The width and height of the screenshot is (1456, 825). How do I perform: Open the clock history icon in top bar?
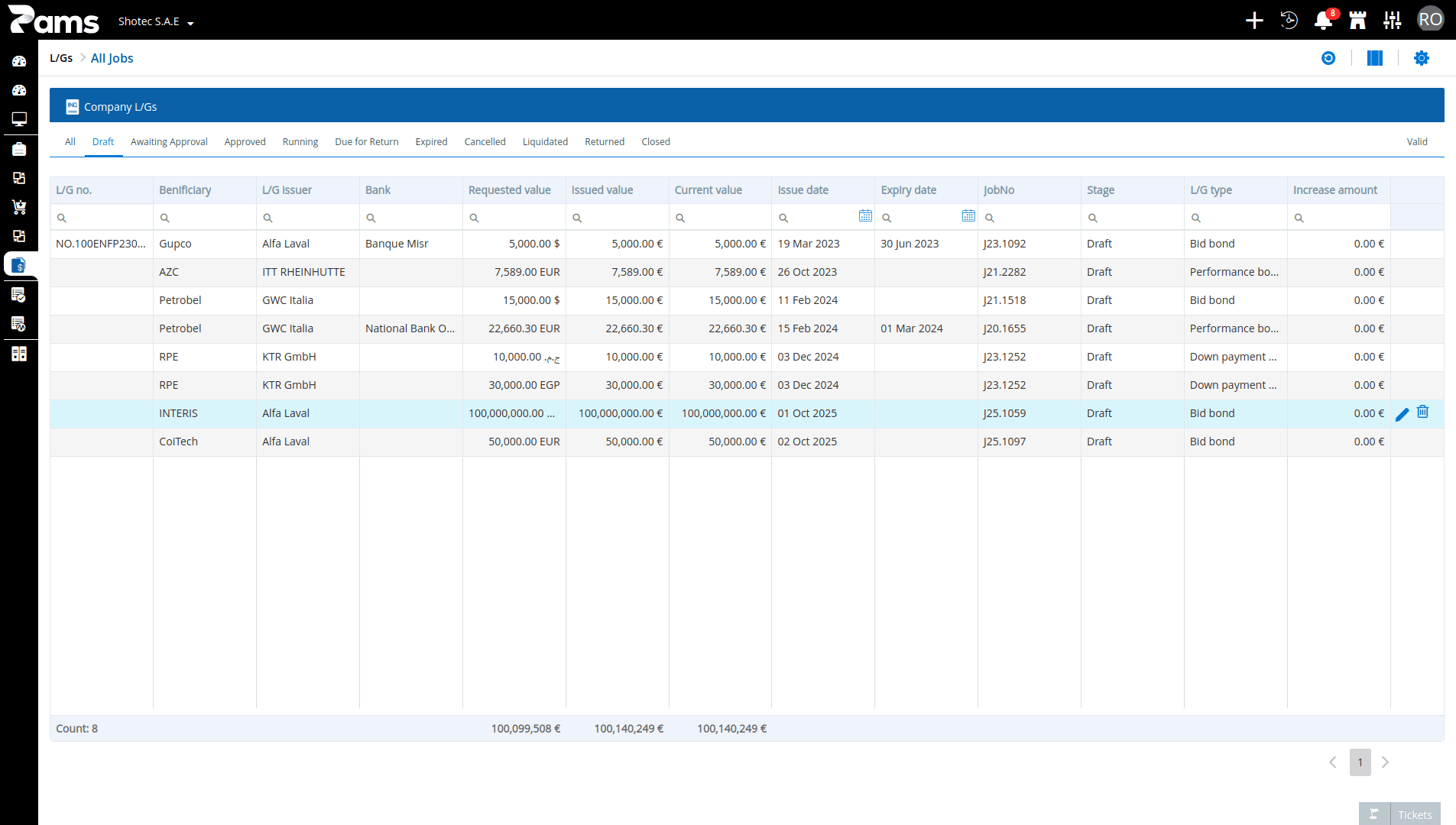click(1289, 21)
